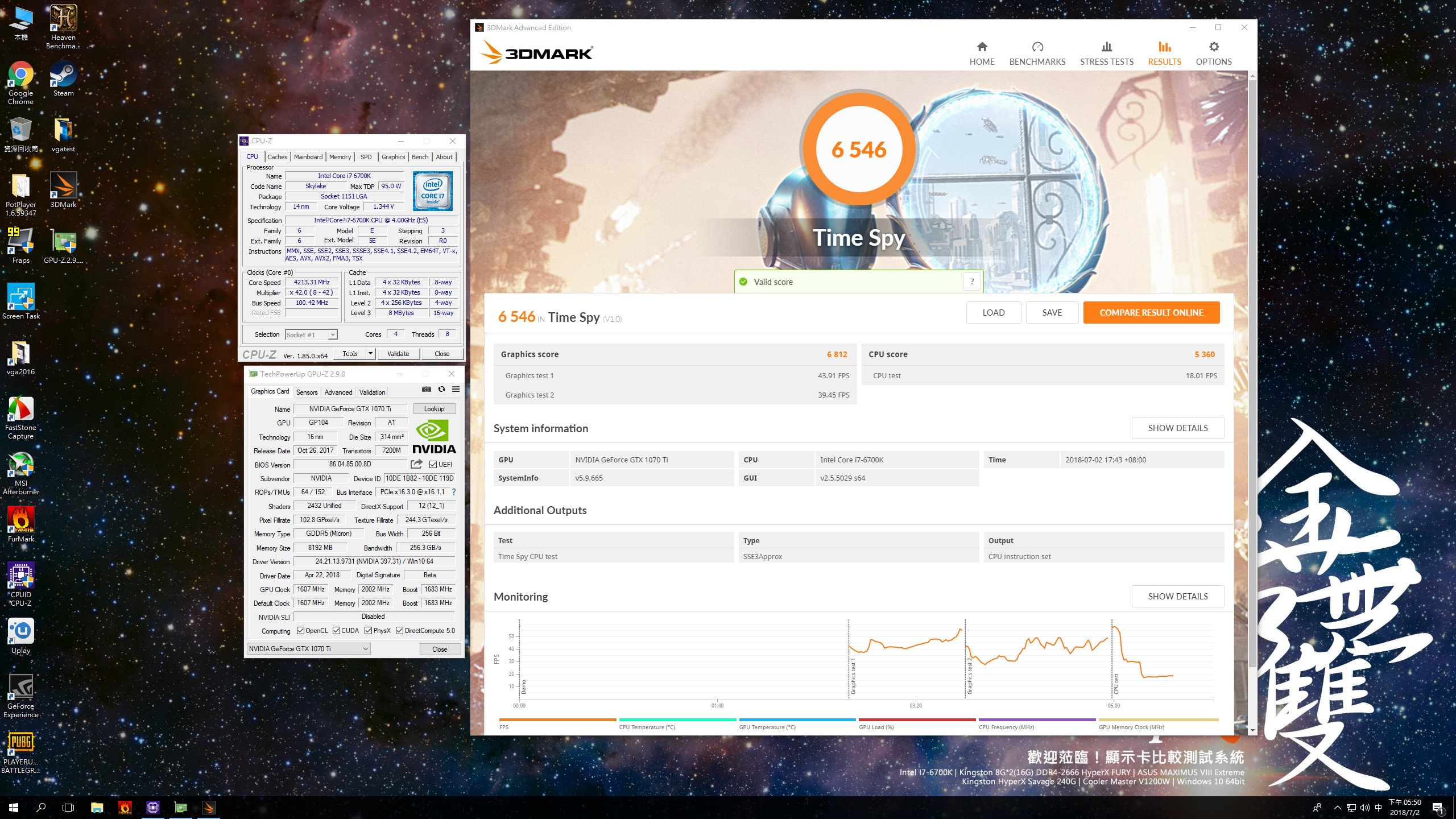Open the FurMark desktop icon
Image resolution: width=1456 pixels, height=819 pixels.
[x=20, y=525]
